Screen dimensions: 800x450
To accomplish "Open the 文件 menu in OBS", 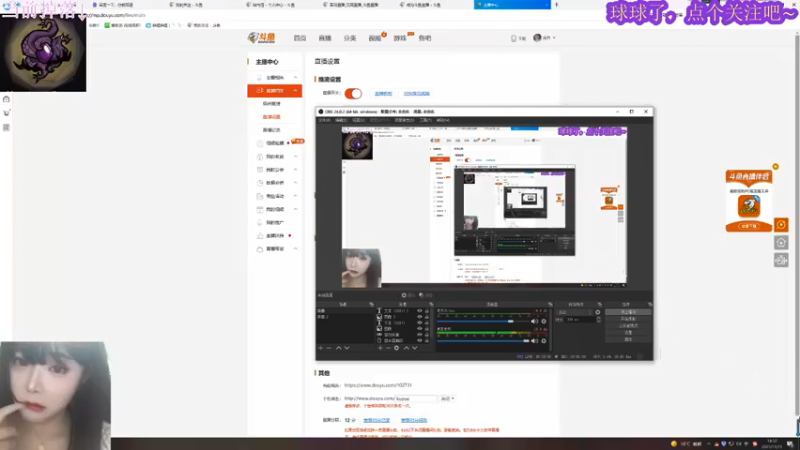I will pyautogui.click(x=324, y=120).
